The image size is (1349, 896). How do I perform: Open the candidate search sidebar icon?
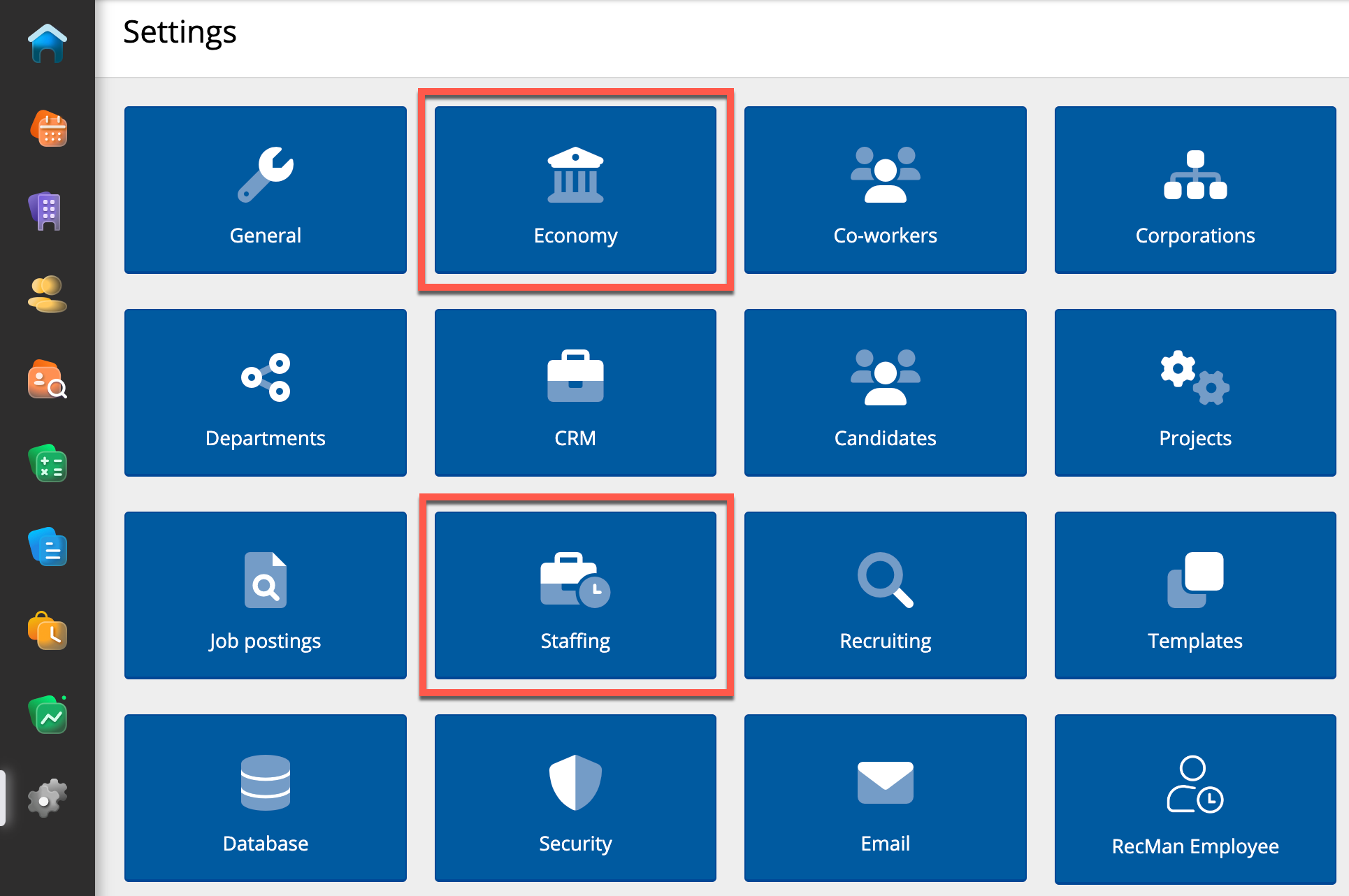pos(48,380)
